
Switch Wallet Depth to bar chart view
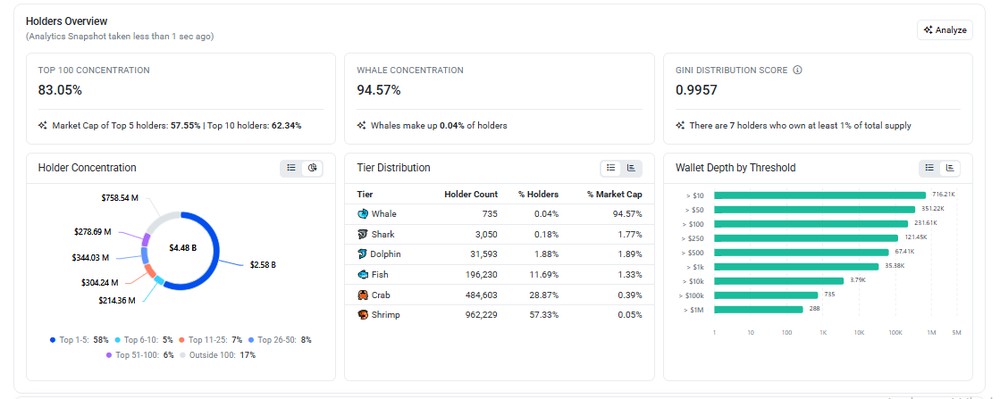[950, 168]
